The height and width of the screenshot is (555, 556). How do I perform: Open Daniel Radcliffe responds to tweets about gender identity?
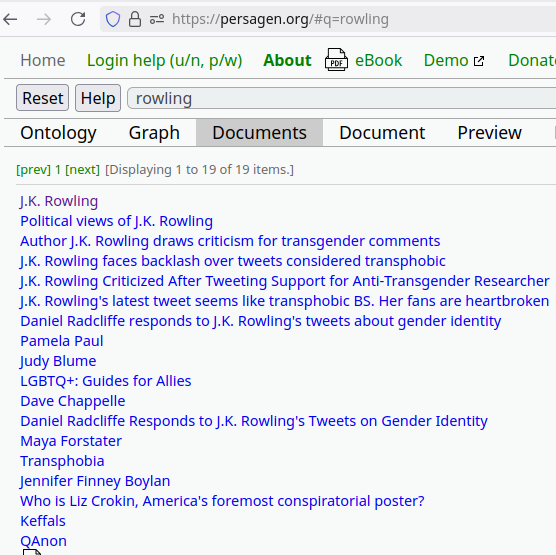[x=261, y=321]
